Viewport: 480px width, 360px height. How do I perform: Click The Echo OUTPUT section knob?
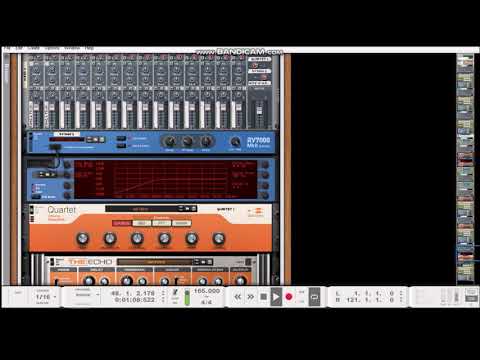tap(240, 281)
